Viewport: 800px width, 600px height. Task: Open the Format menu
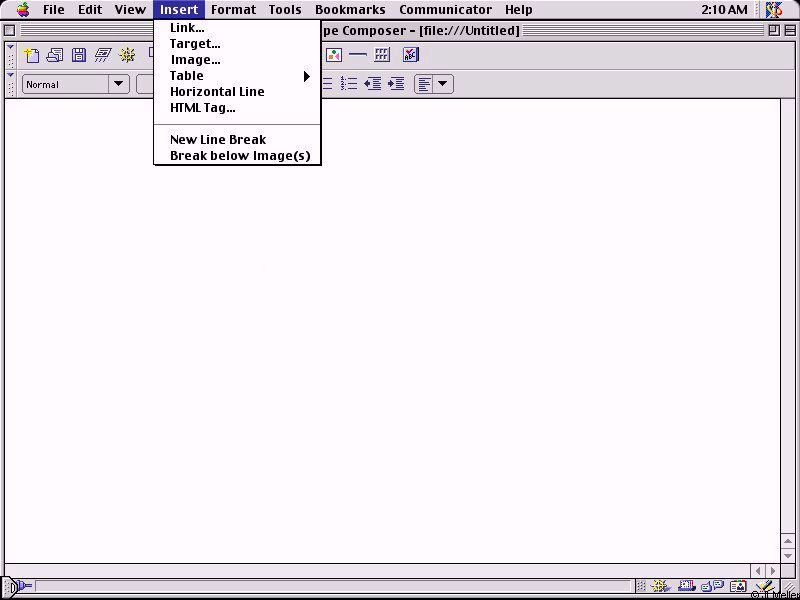point(233,10)
